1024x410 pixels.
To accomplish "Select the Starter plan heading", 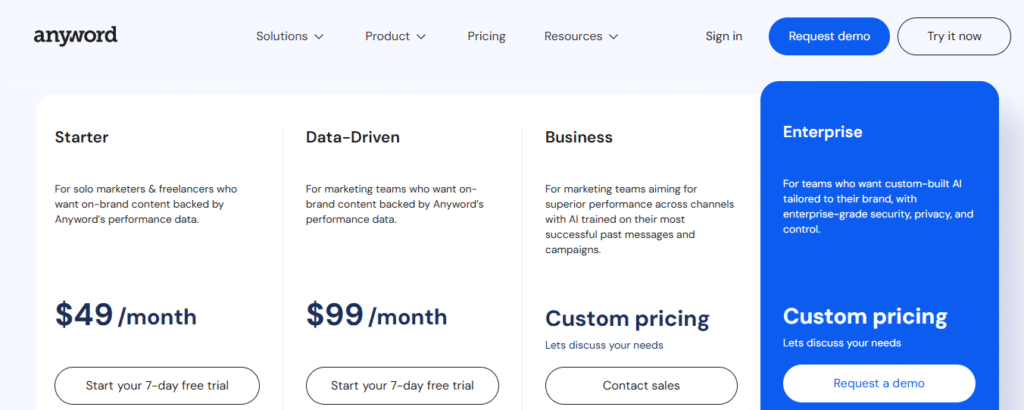I will pos(82,137).
